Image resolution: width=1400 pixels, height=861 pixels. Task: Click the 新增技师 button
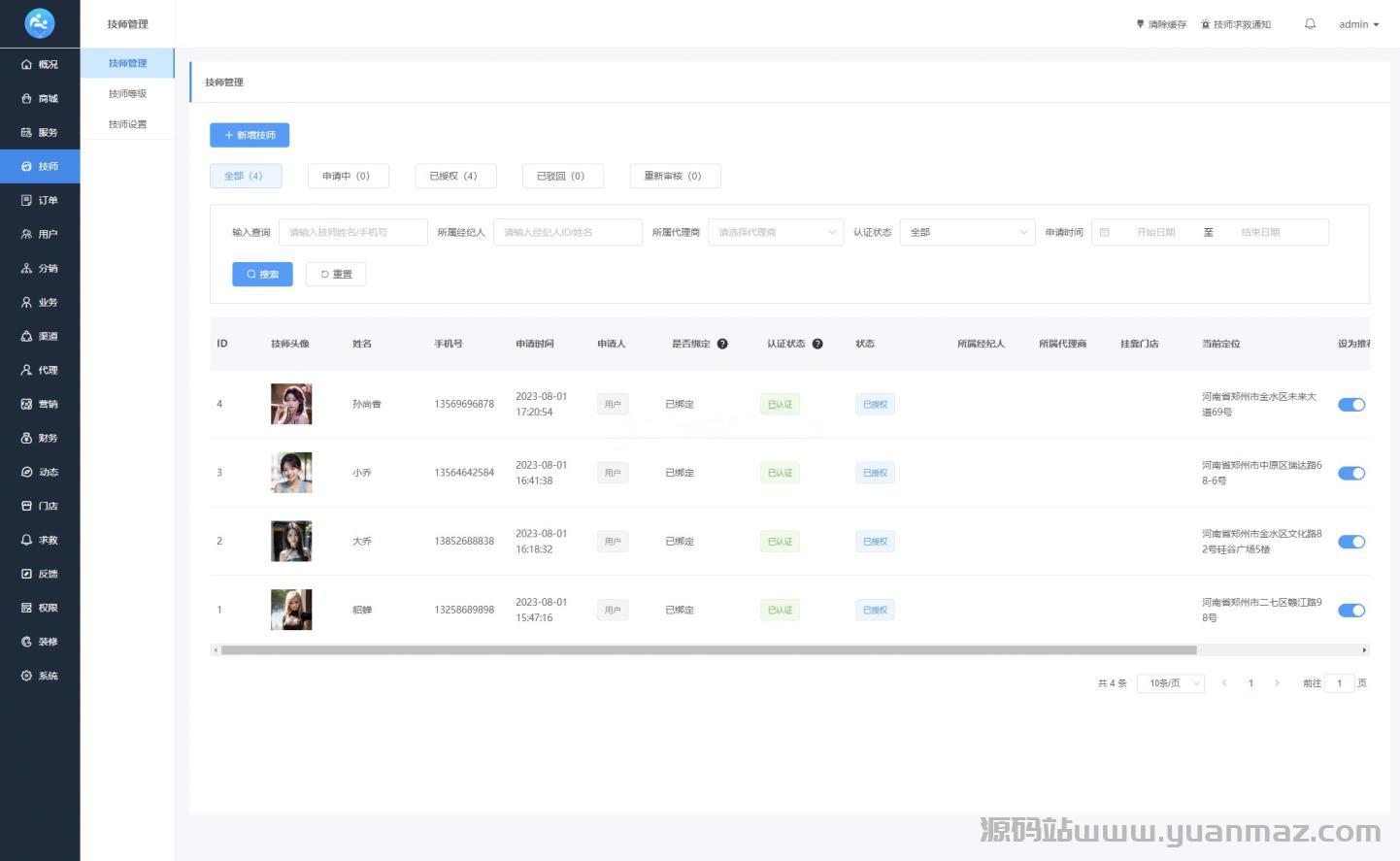[250, 135]
